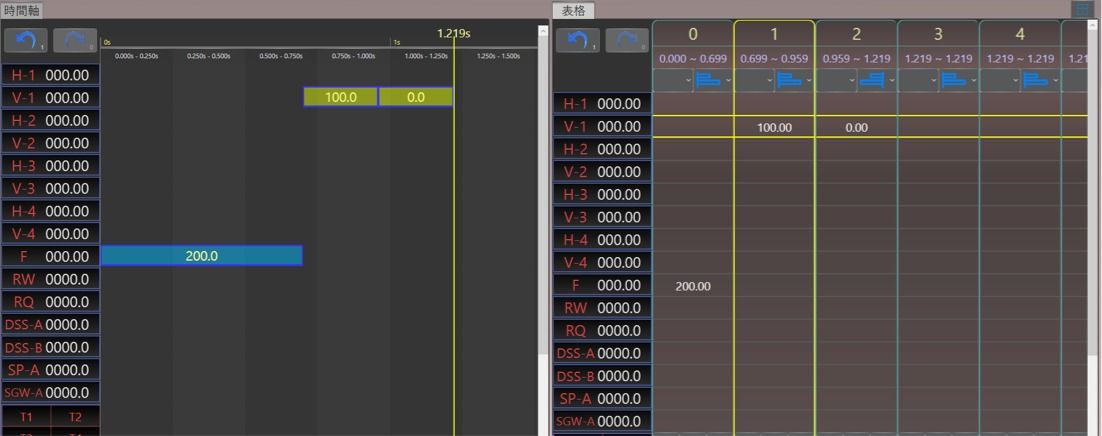Click the undo arrow in the timeline panel
The height and width of the screenshot is (436, 1102).
[x=25, y=41]
